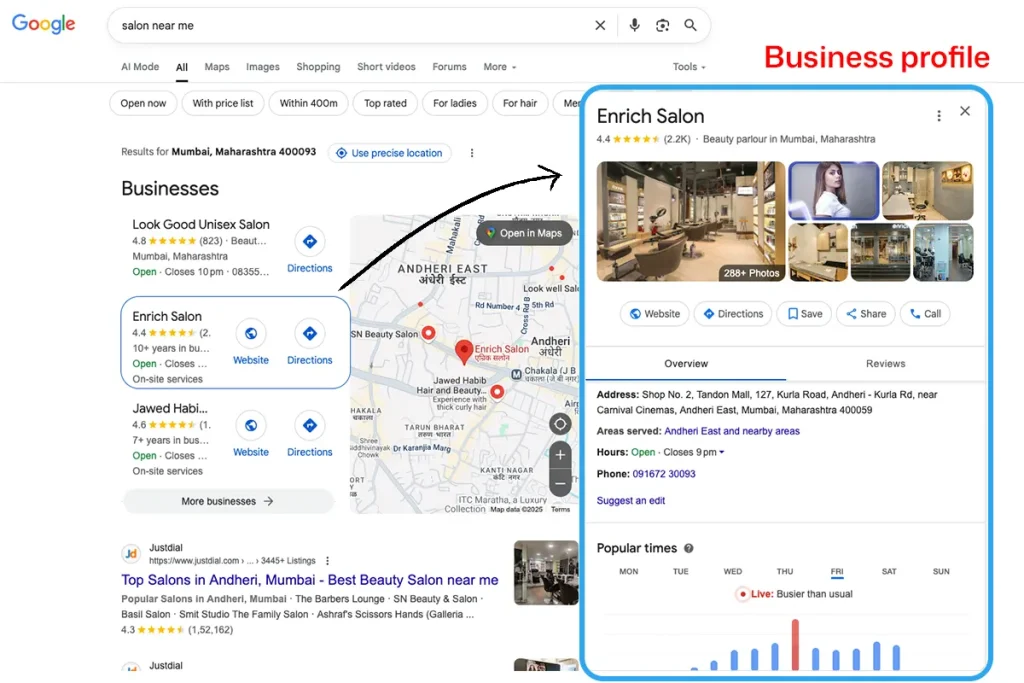Viewport: 1024px width, 683px height.
Task: Switch to Images search tab
Action: [x=263, y=67]
